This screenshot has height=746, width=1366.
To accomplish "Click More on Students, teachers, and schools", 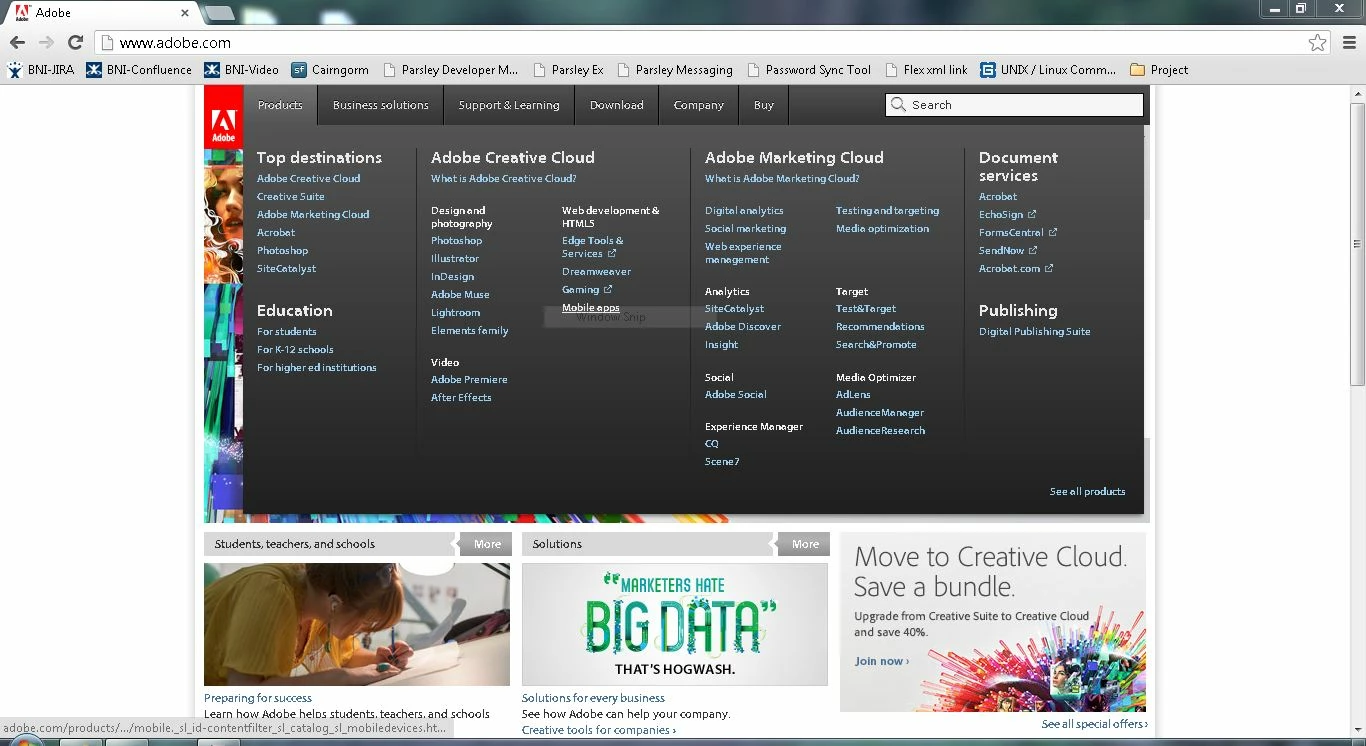I will (487, 544).
